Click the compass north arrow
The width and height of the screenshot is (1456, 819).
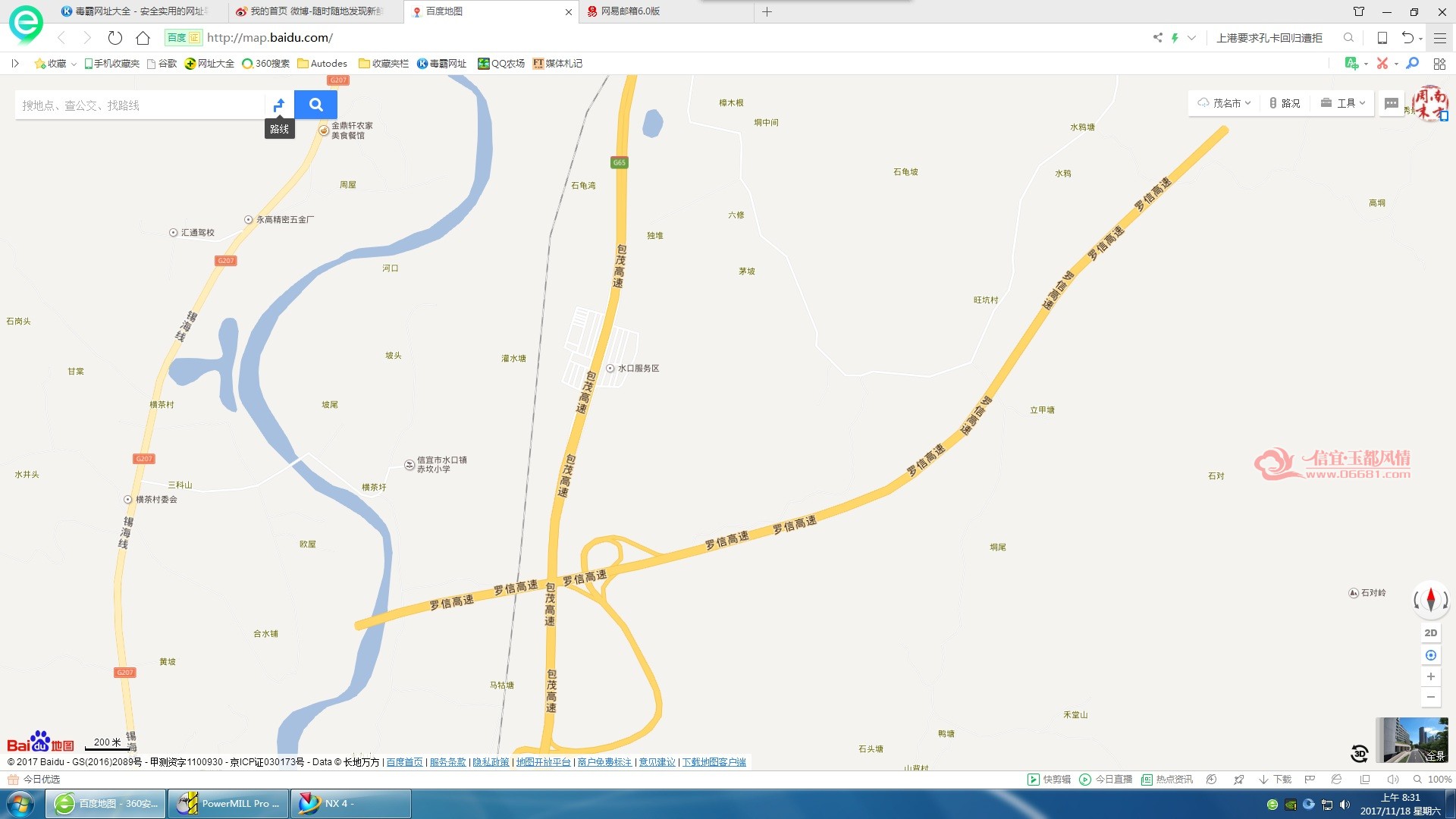point(1430,599)
